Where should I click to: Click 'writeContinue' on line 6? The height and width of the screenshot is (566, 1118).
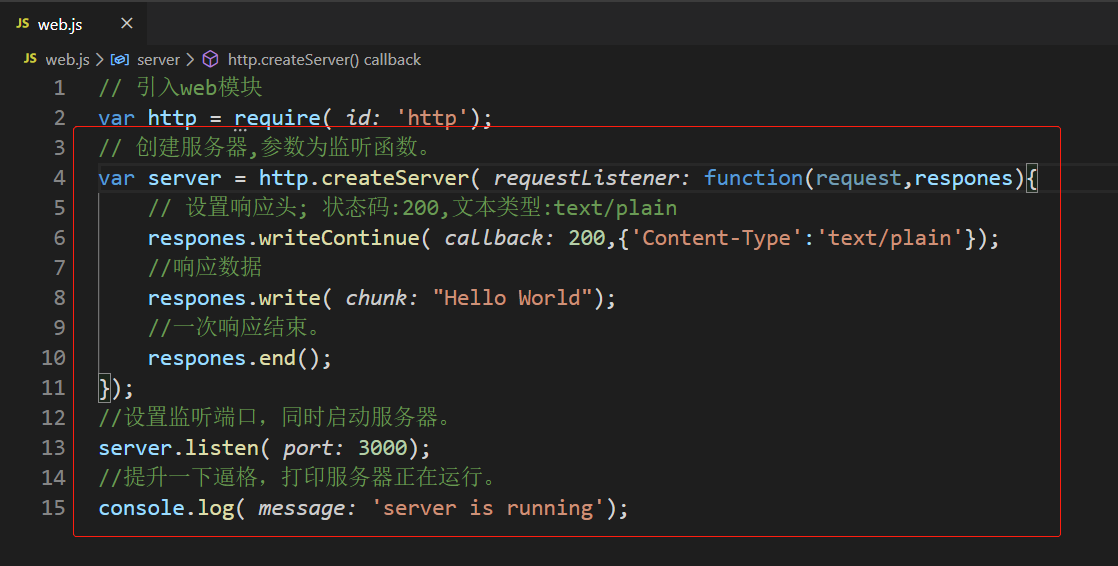point(339,237)
